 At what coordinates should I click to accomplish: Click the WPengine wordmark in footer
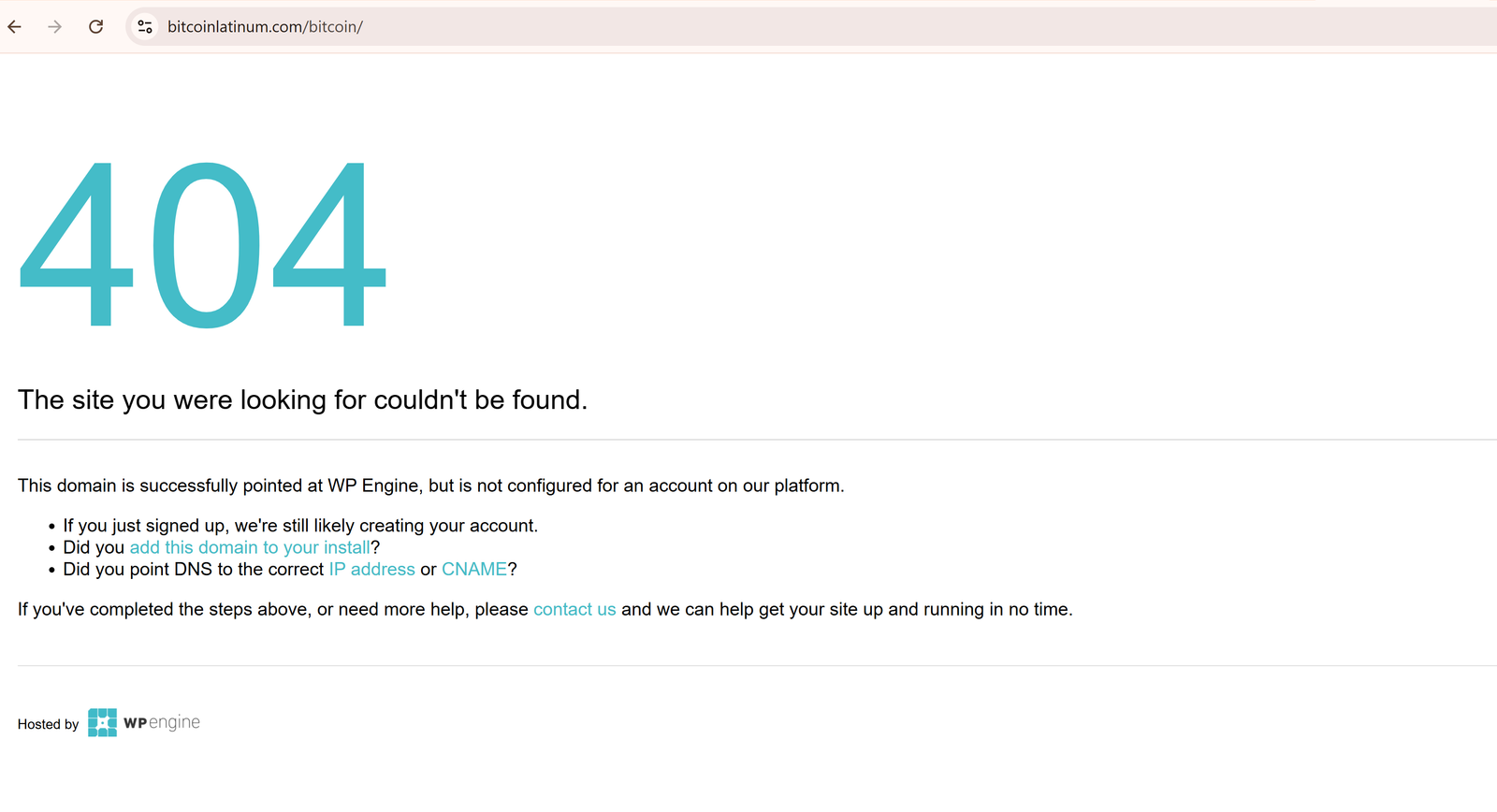click(162, 722)
